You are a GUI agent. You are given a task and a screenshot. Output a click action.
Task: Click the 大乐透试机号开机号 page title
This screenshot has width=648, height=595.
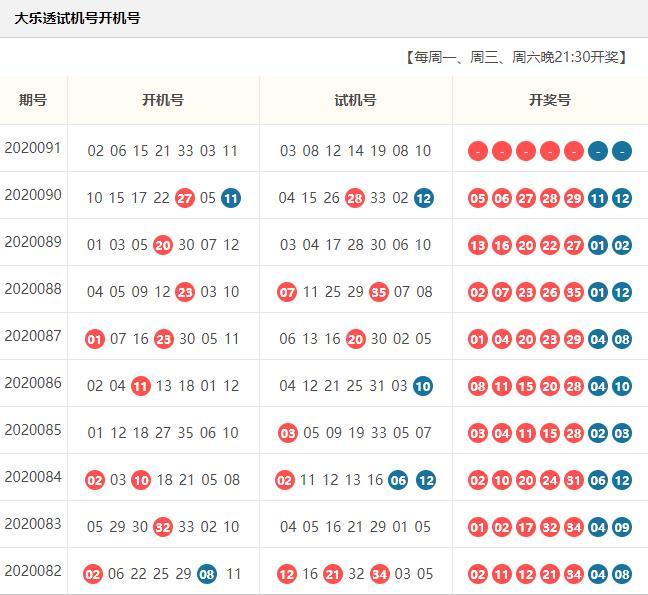(77, 18)
